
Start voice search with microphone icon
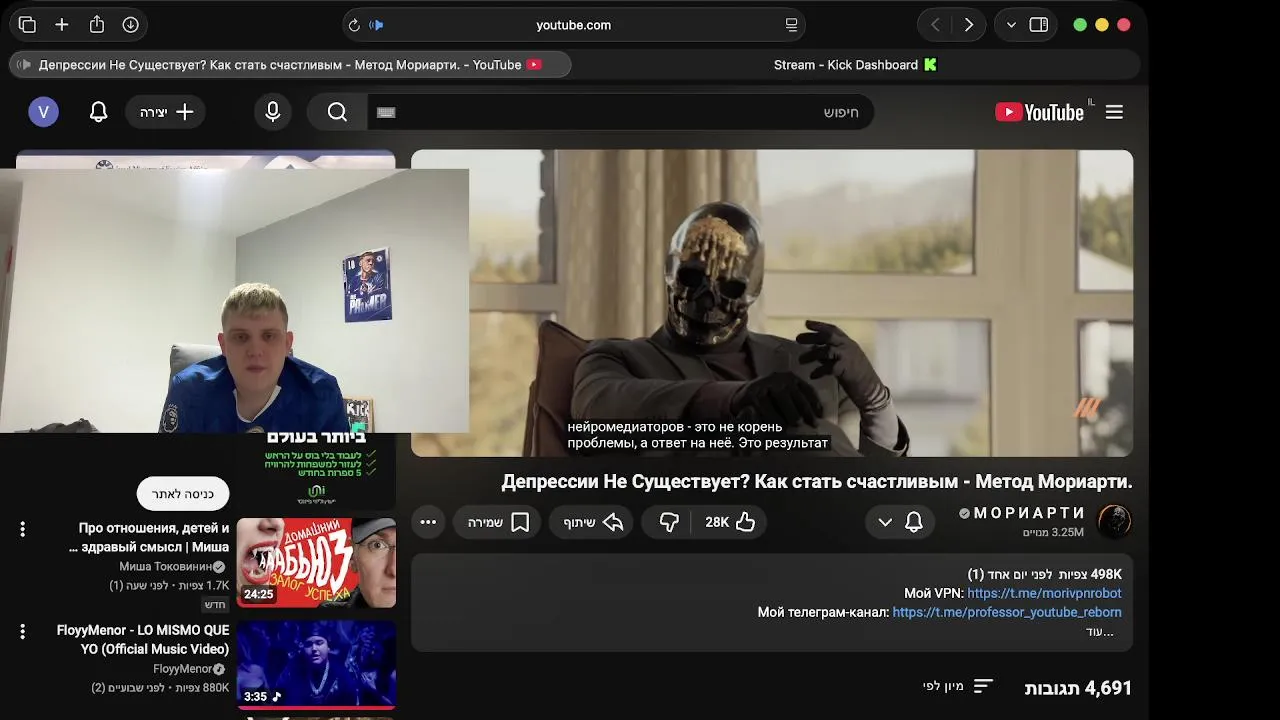[x=273, y=112]
